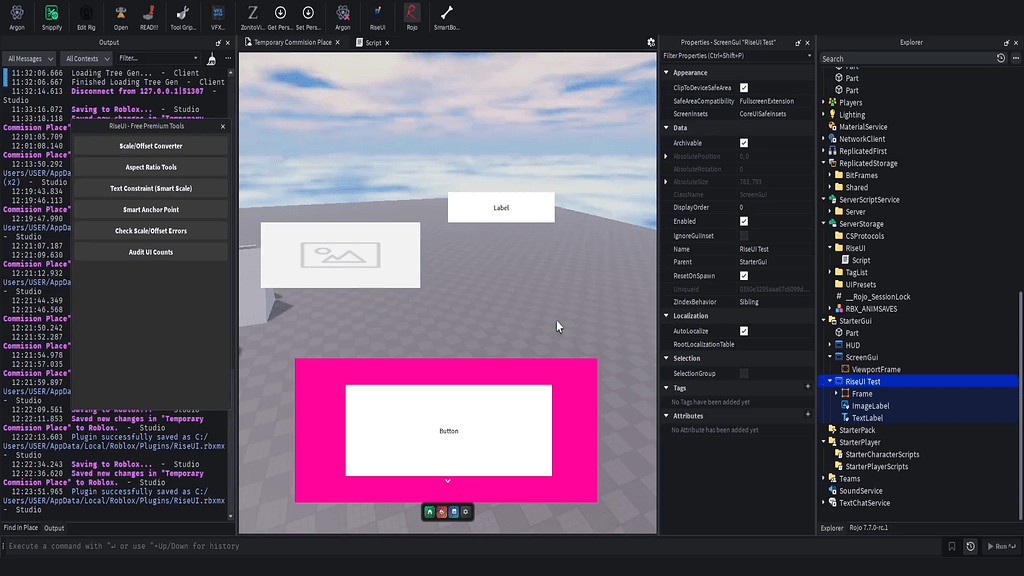Open Filter Properties dropdown arrow

point(809,56)
